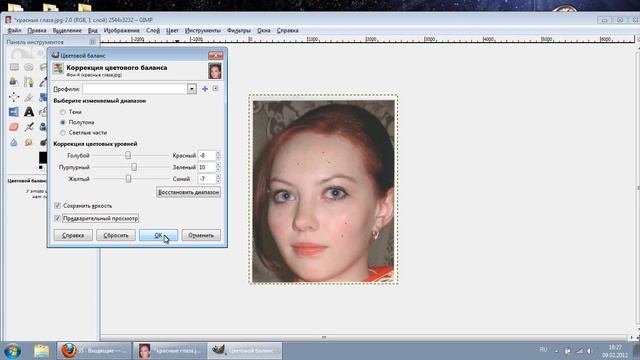This screenshot has height=360, width=640.
Task: Select the Eraser tool
Action: 14,127
